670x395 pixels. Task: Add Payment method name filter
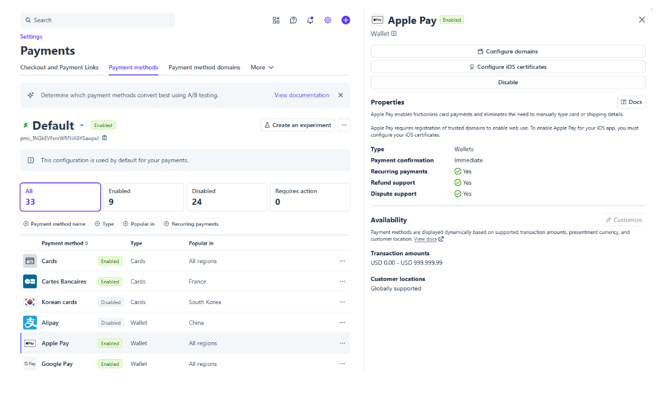[x=54, y=224]
